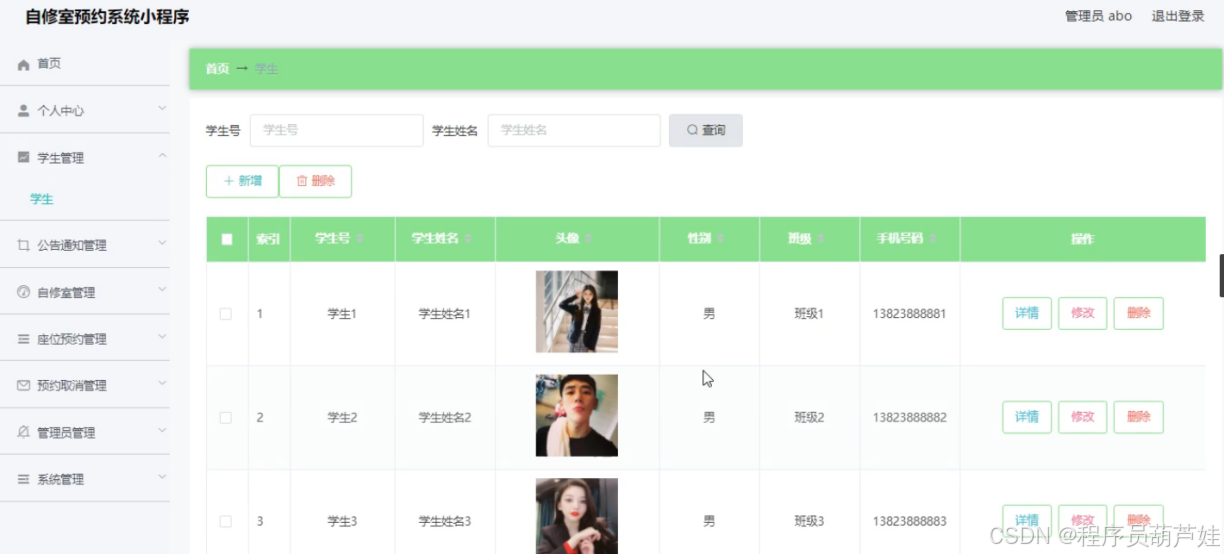Click the 退出登录 link

tap(1178, 16)
